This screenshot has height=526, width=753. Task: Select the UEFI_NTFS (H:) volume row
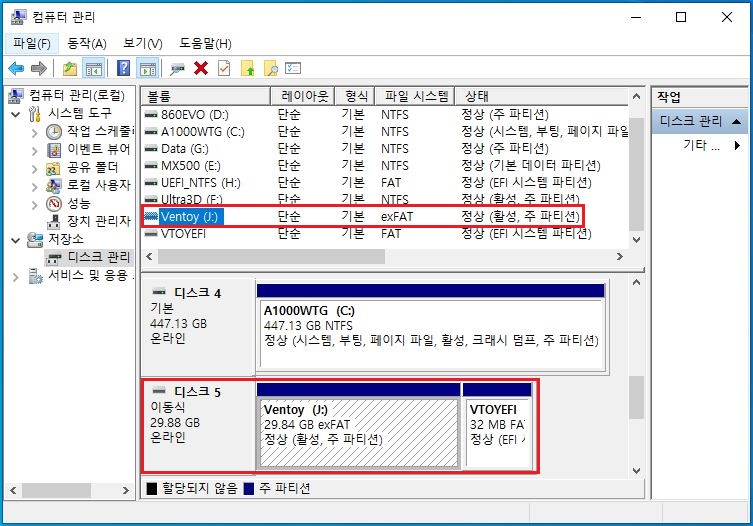(x=385, y=183)
